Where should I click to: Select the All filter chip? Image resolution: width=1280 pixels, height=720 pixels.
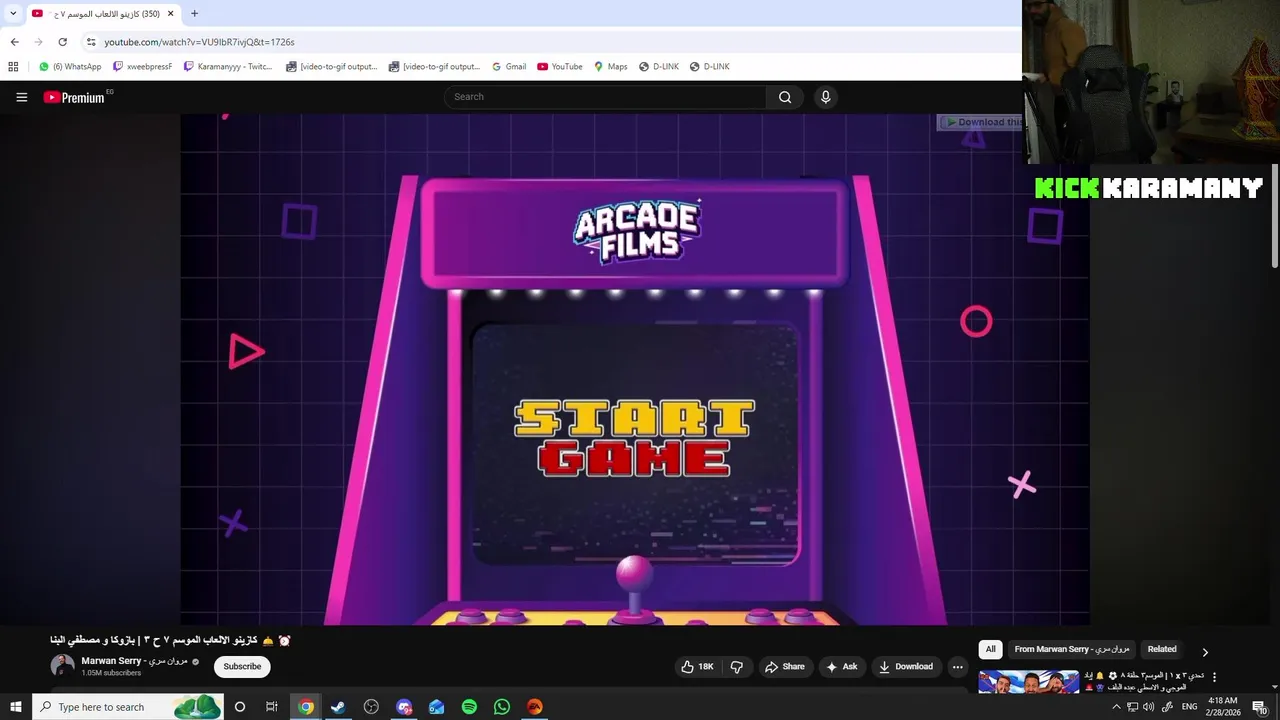990,649
